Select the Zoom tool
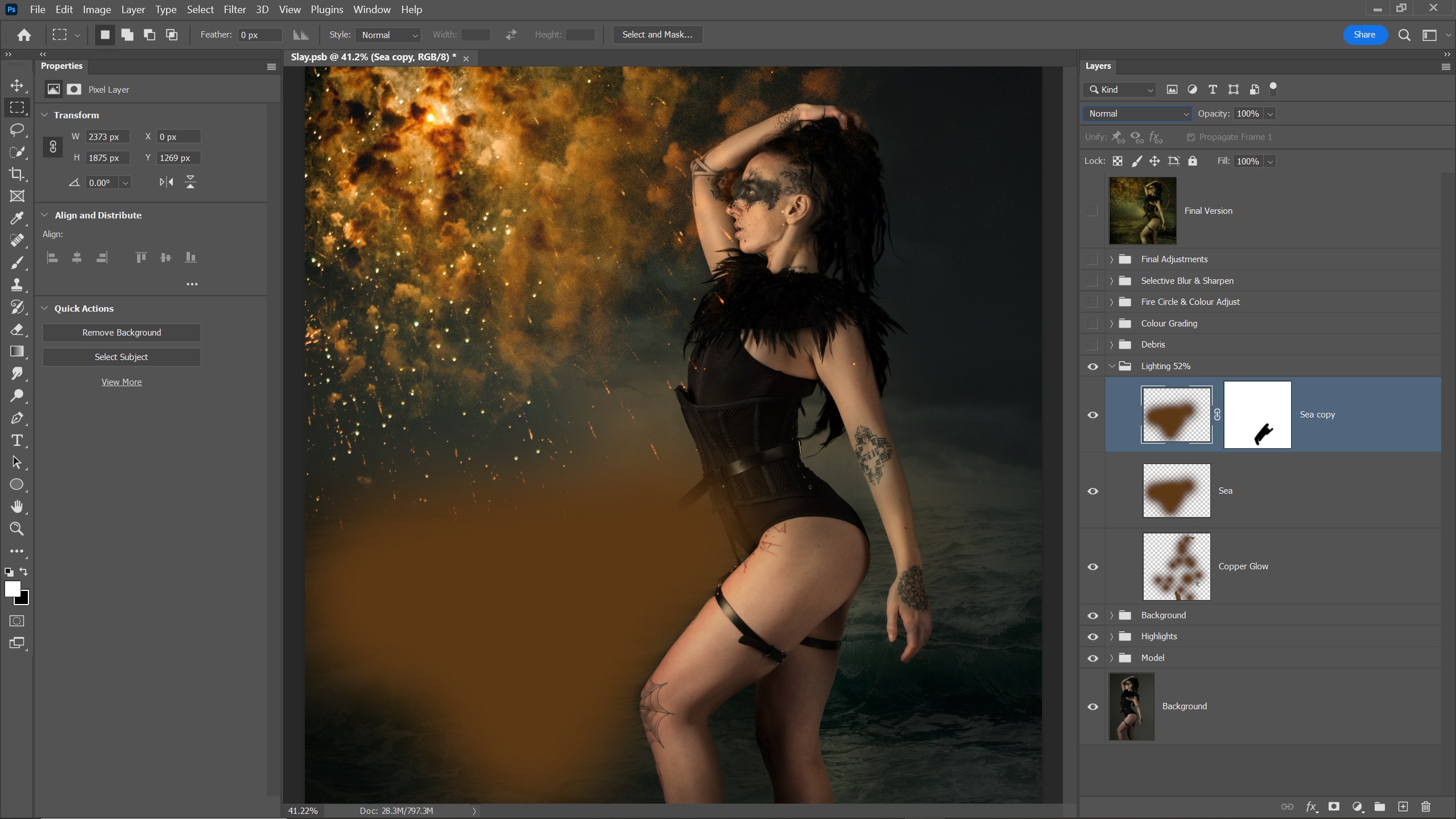Screen dimensions: 1456x819 17,529
